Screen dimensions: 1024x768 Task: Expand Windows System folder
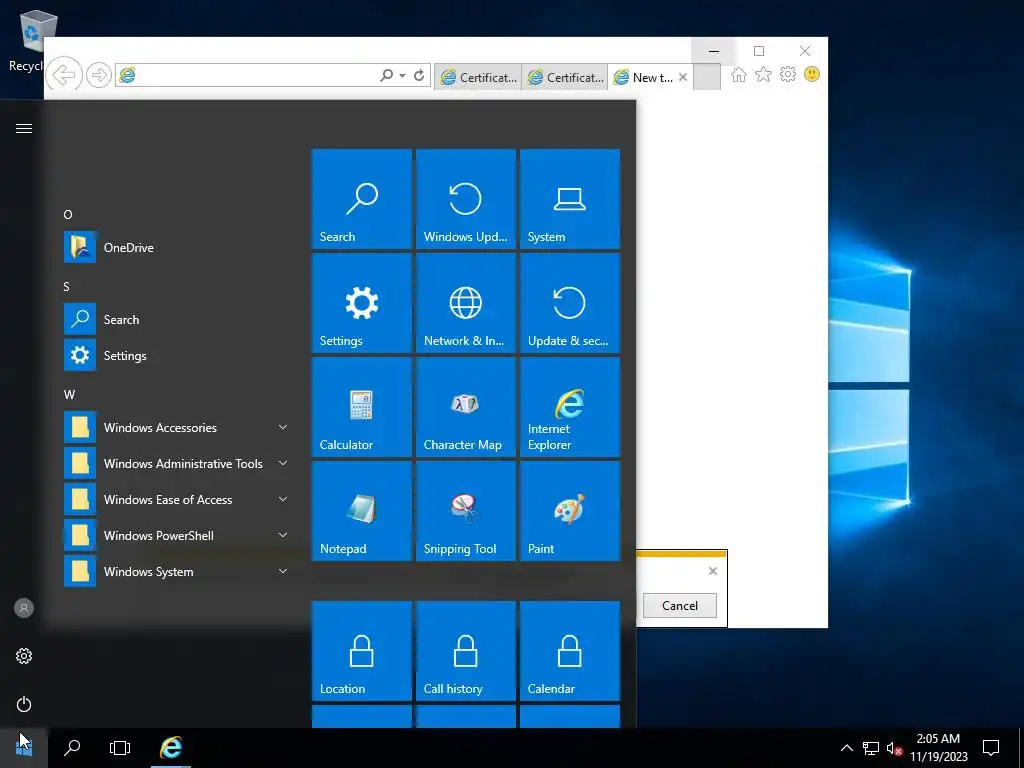(x=176, y=571)
